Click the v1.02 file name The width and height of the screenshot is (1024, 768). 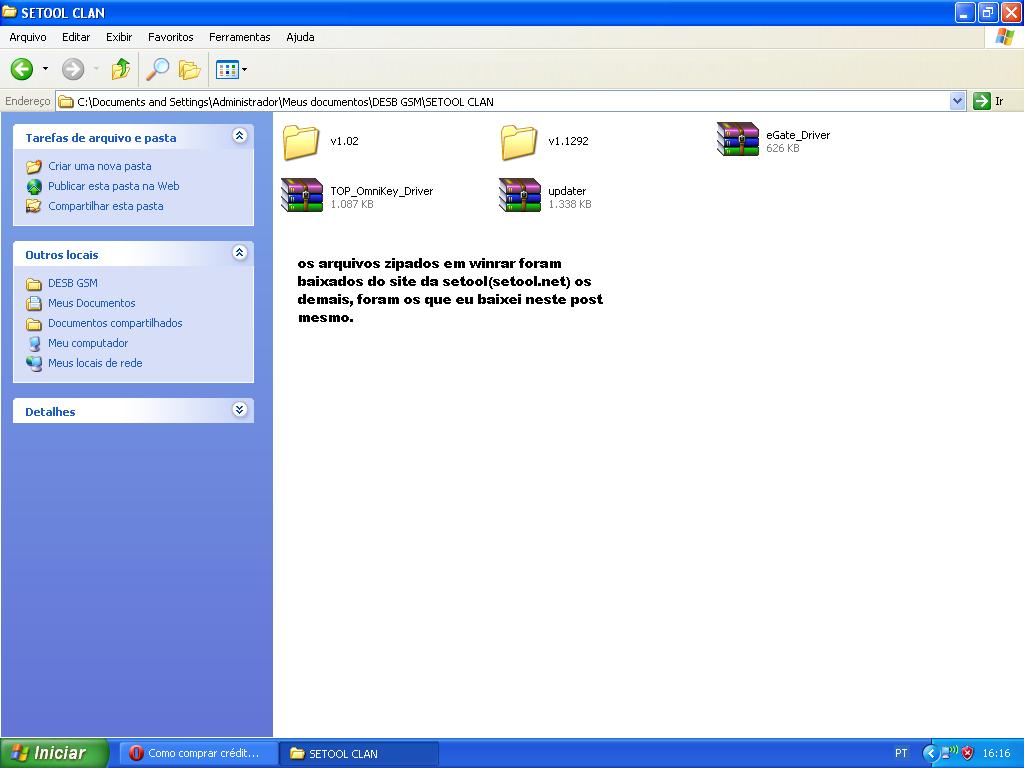[344, 141]
